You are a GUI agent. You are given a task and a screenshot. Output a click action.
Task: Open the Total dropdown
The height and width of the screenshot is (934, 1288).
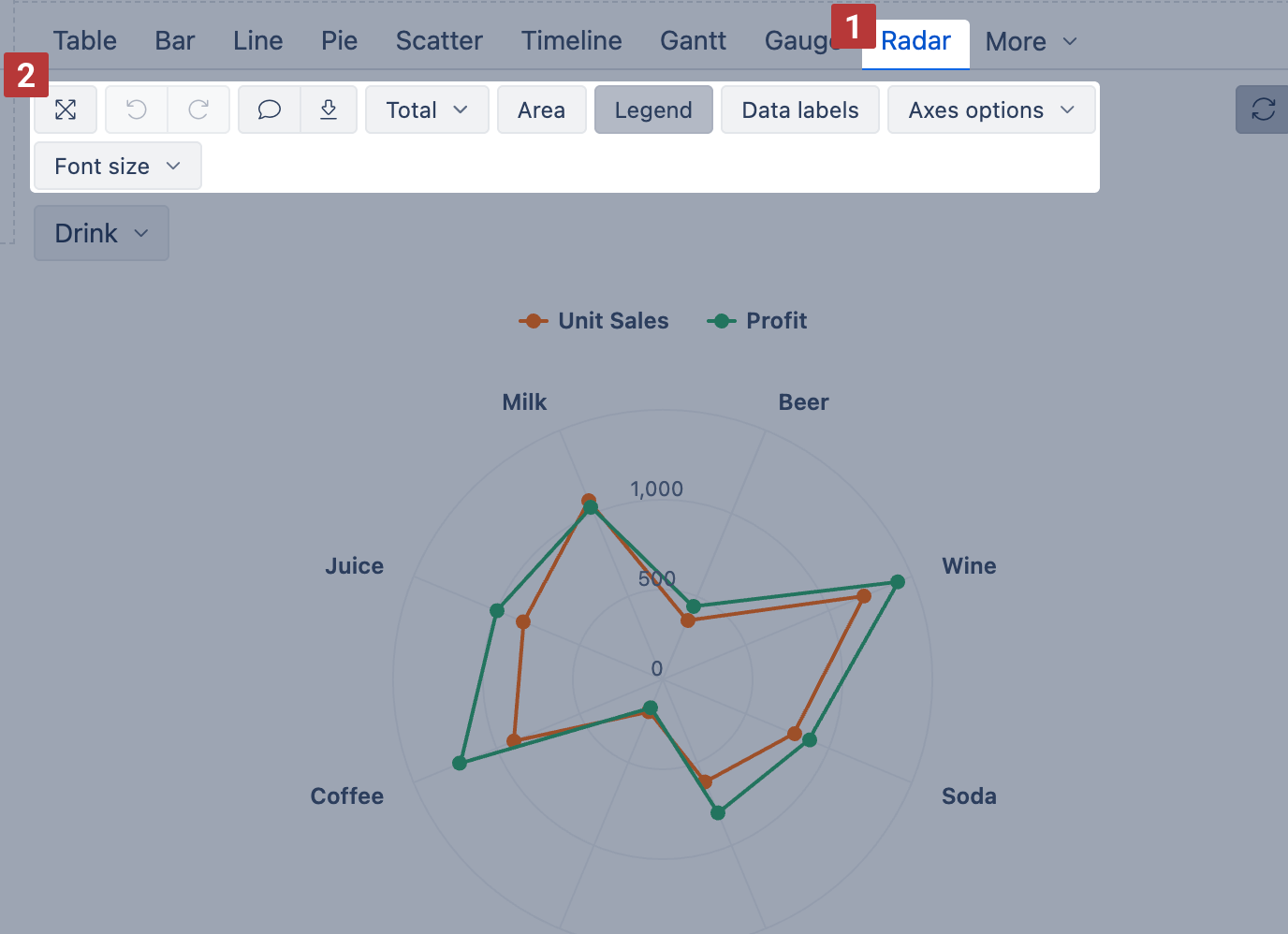[427, 109]
